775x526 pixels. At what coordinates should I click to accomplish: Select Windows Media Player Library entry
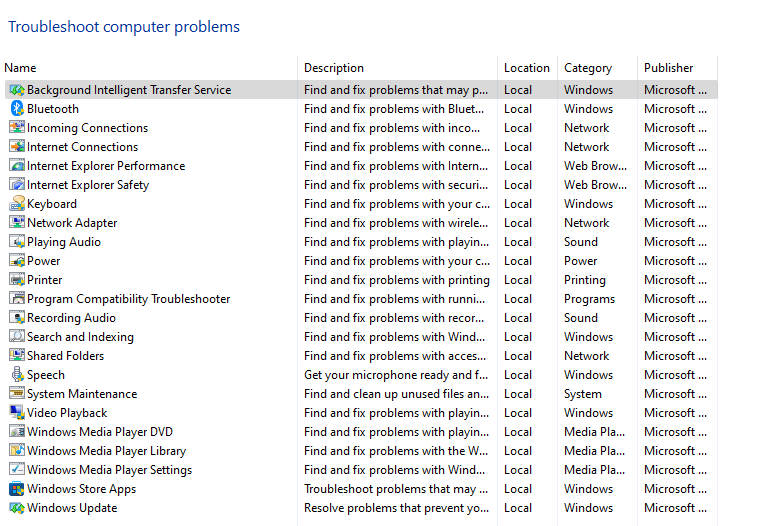[x=106, y=451]
